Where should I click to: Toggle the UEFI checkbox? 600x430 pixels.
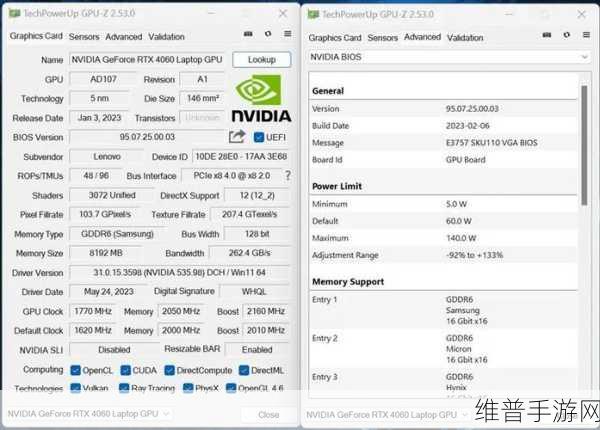(259, 137)
